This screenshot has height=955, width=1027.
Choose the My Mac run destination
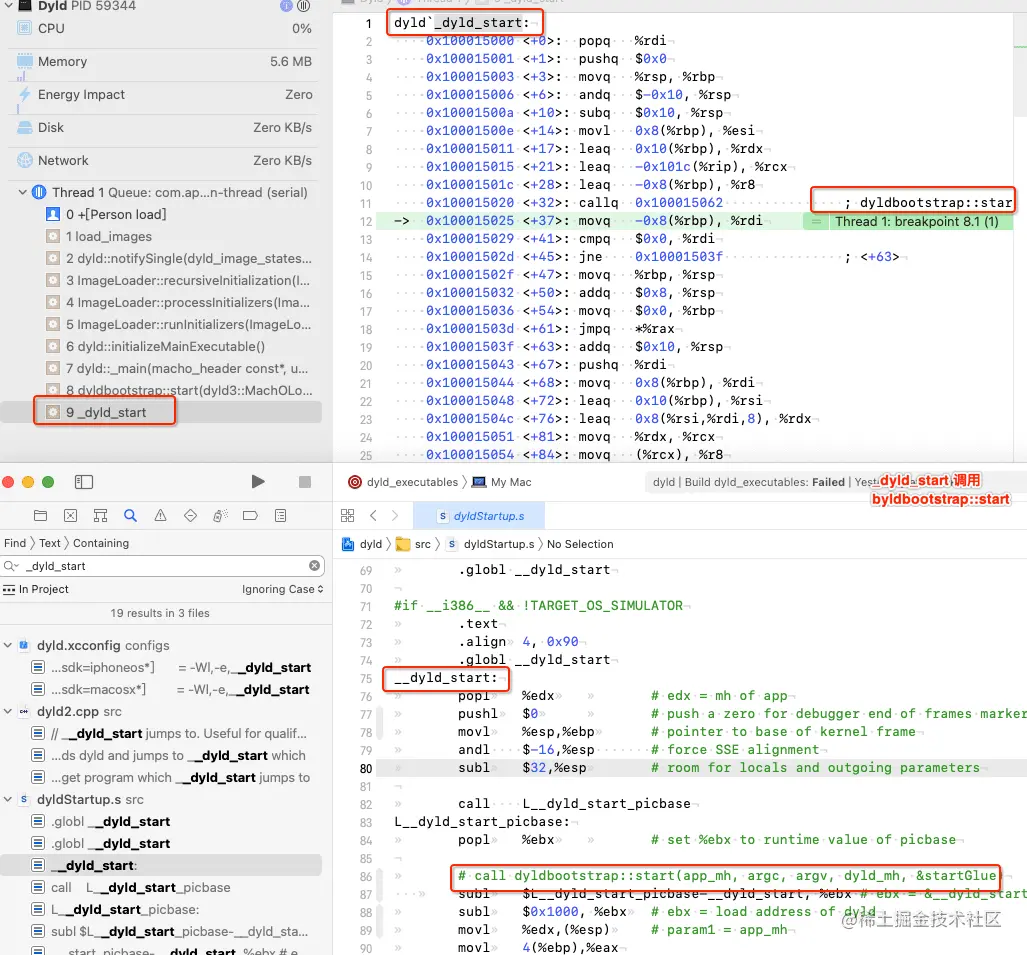point(503,482)
